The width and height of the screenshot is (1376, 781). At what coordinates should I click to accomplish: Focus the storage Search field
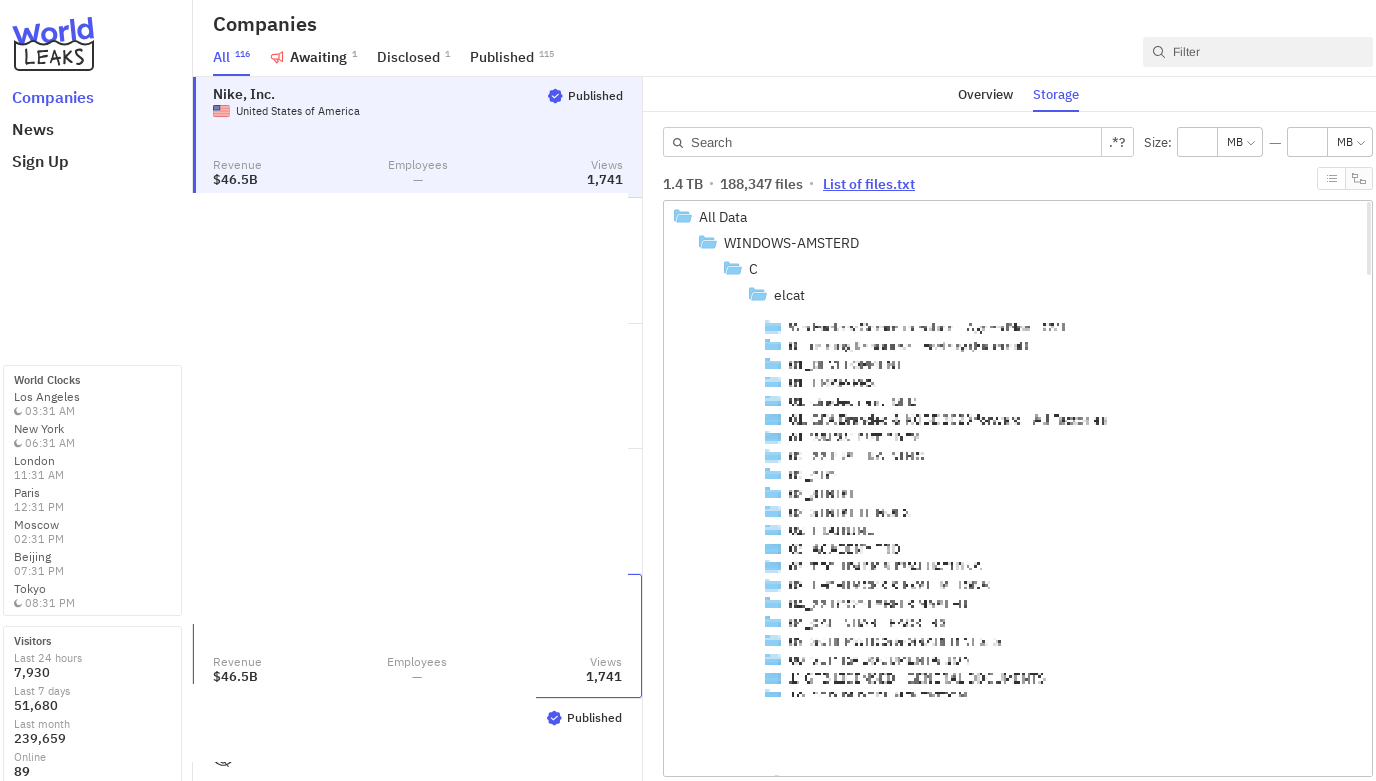pyautogui.click(x=882, y=142)
